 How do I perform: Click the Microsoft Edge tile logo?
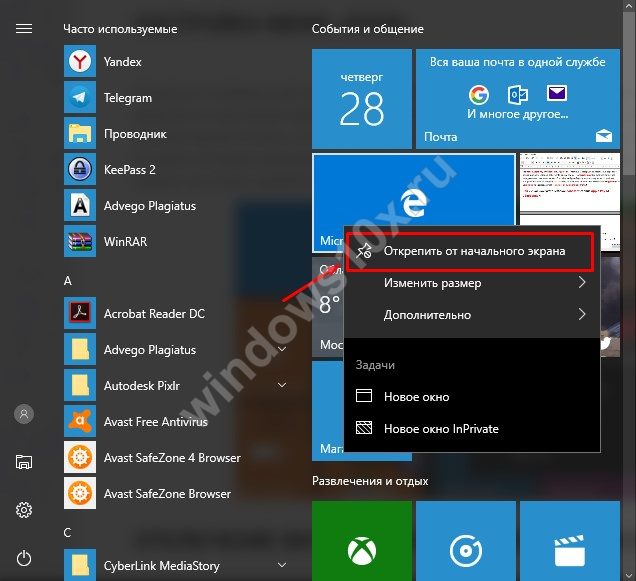(413, 202)
